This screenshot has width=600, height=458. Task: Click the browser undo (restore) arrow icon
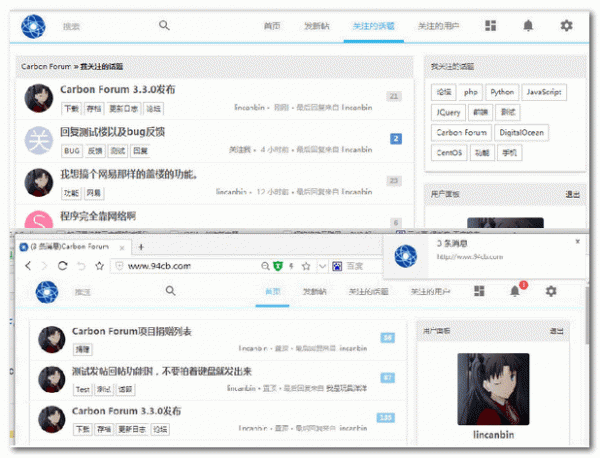pos(81,266)
